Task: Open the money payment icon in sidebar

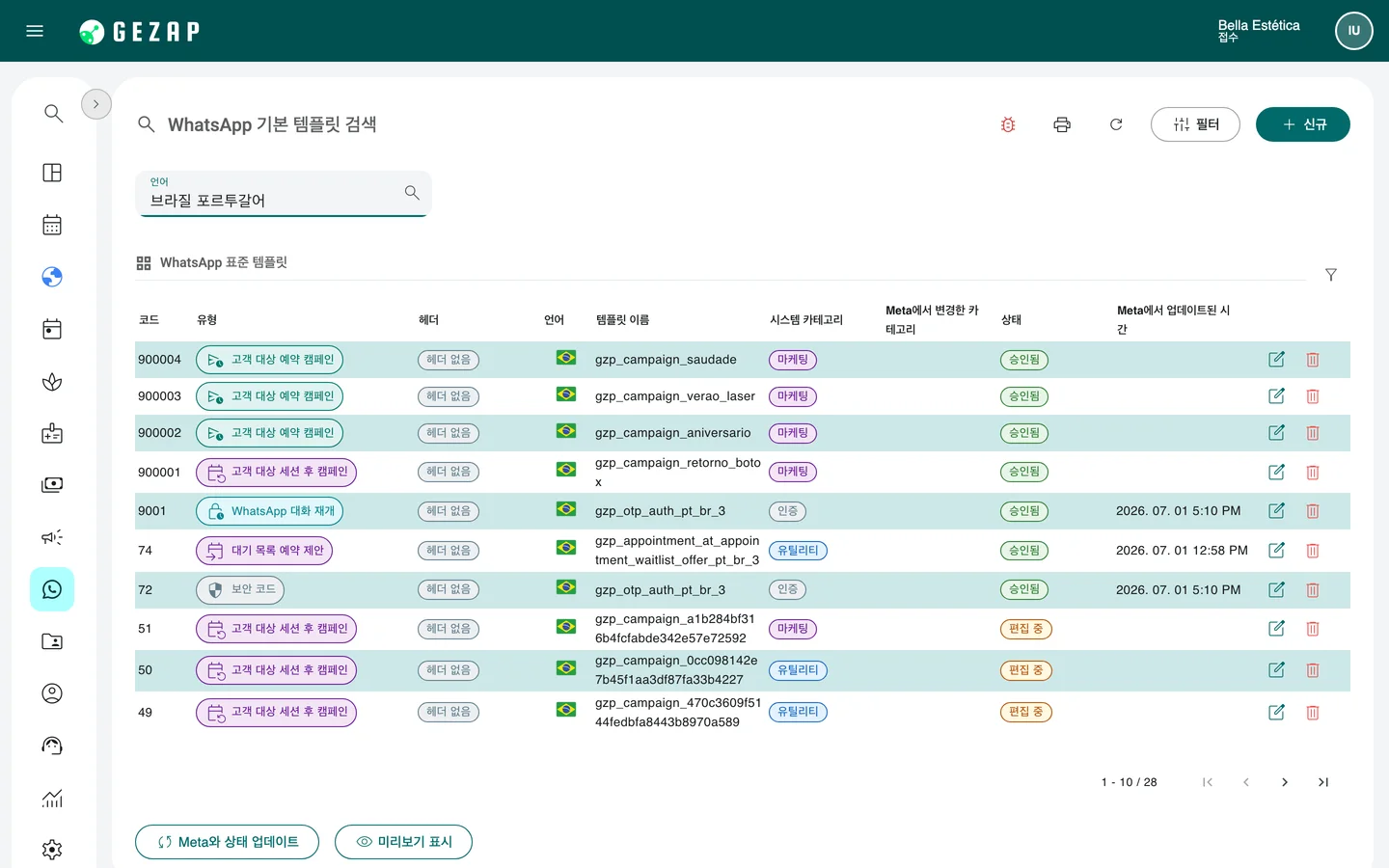Action: 52,485
